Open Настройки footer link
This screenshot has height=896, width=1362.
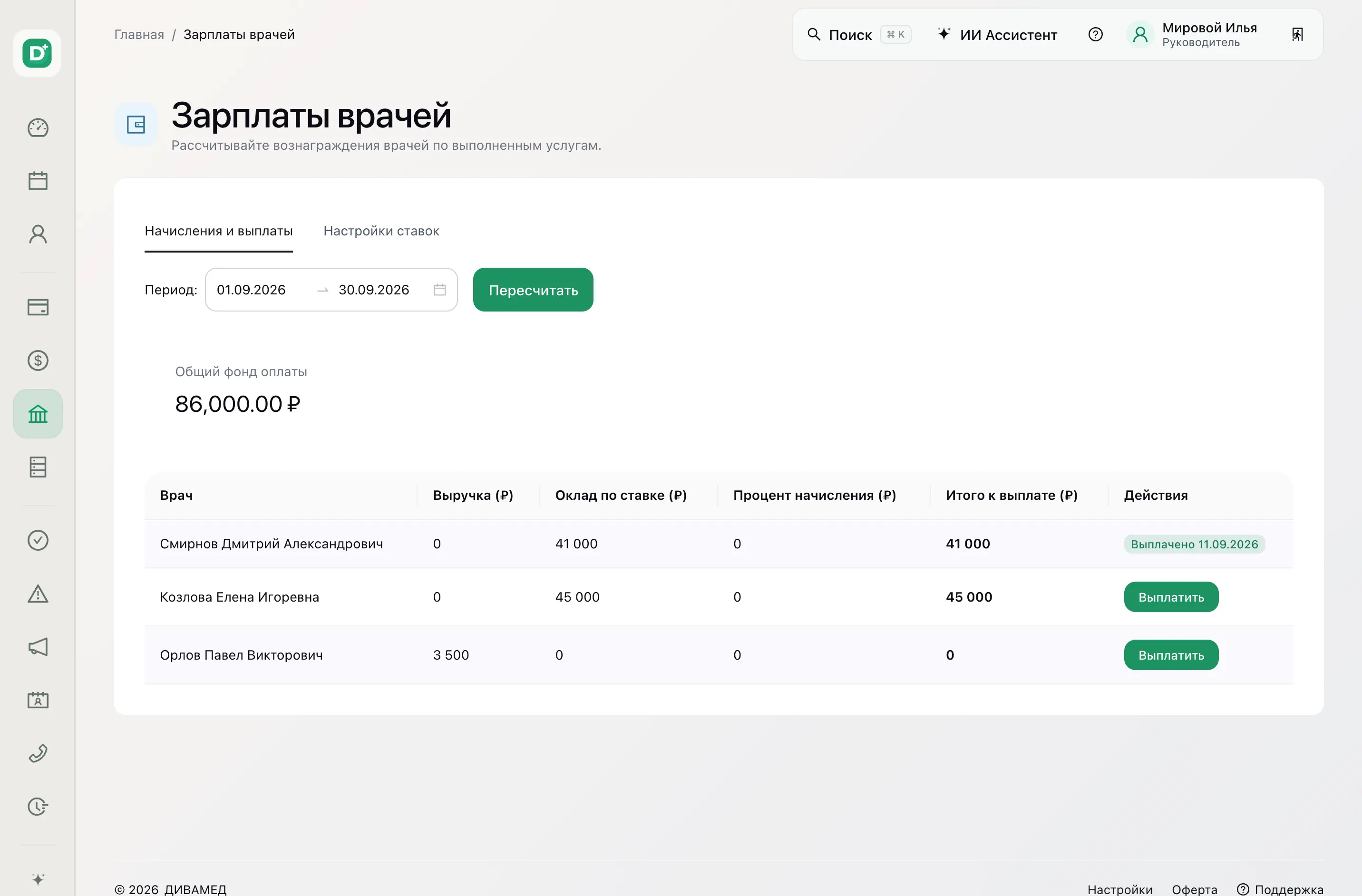[1119, 889]
